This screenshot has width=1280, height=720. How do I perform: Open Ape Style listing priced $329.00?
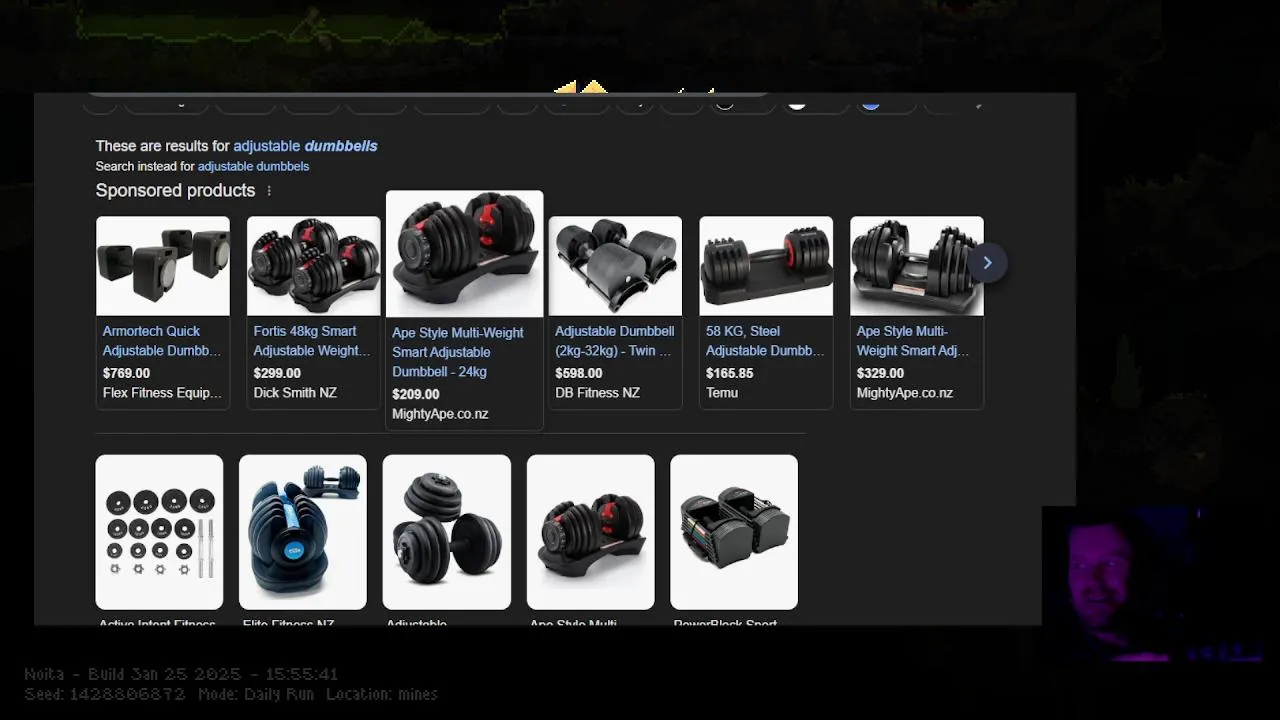[913, 341]
